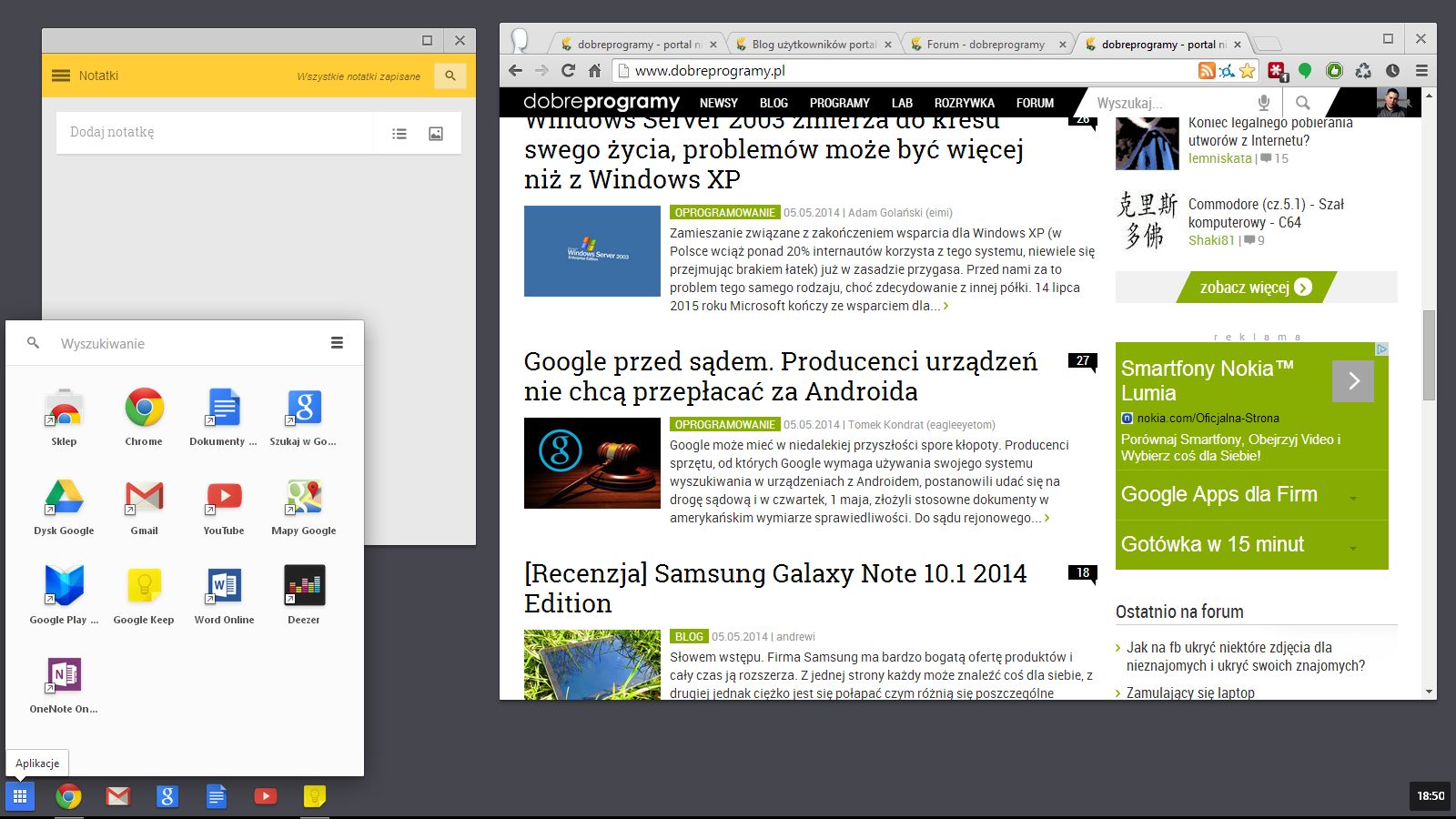Start voice search with the microphone icon
The height and width of the screenshot is (819, 1456).
1264,102
